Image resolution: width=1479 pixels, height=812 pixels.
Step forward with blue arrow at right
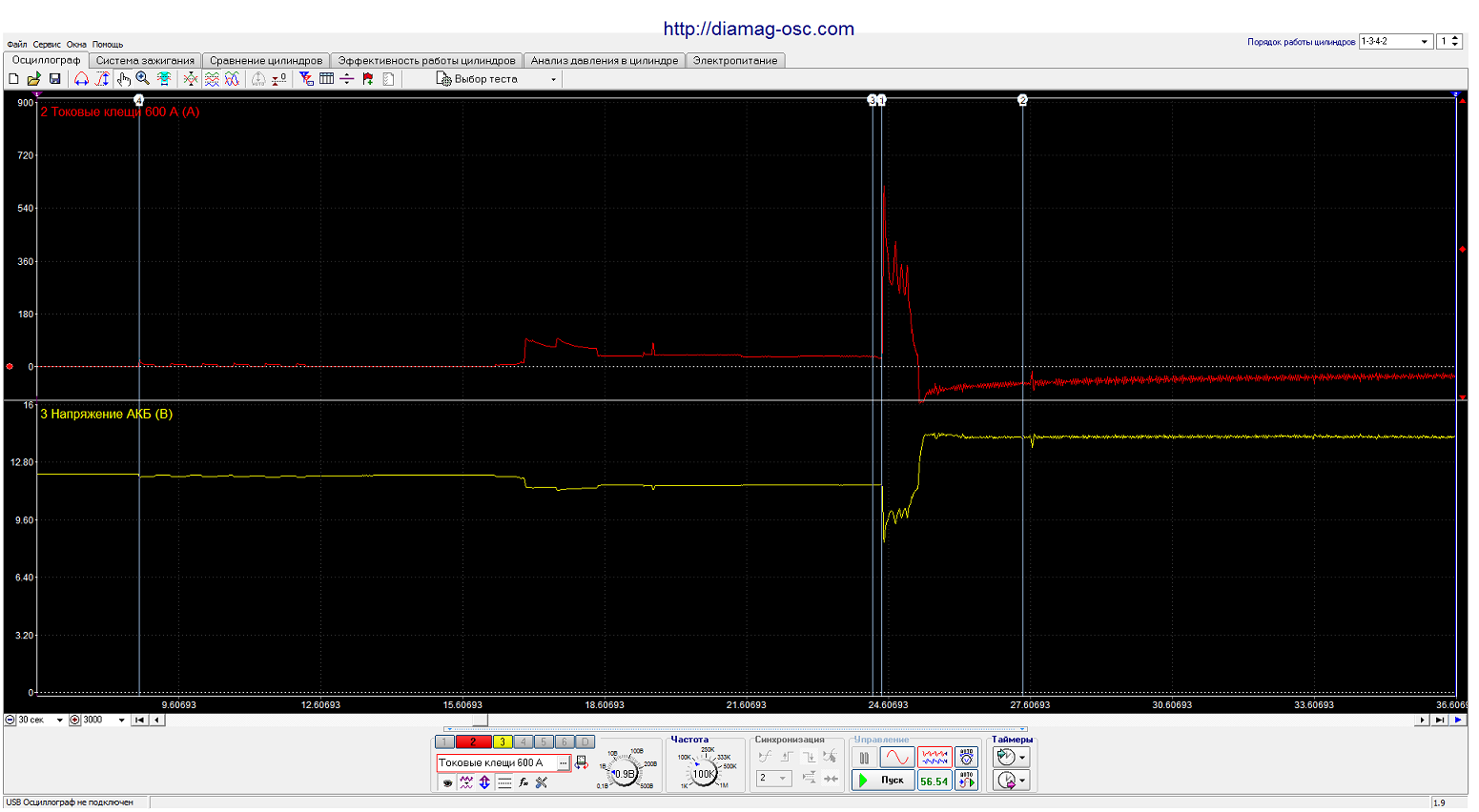(1458, 720)
